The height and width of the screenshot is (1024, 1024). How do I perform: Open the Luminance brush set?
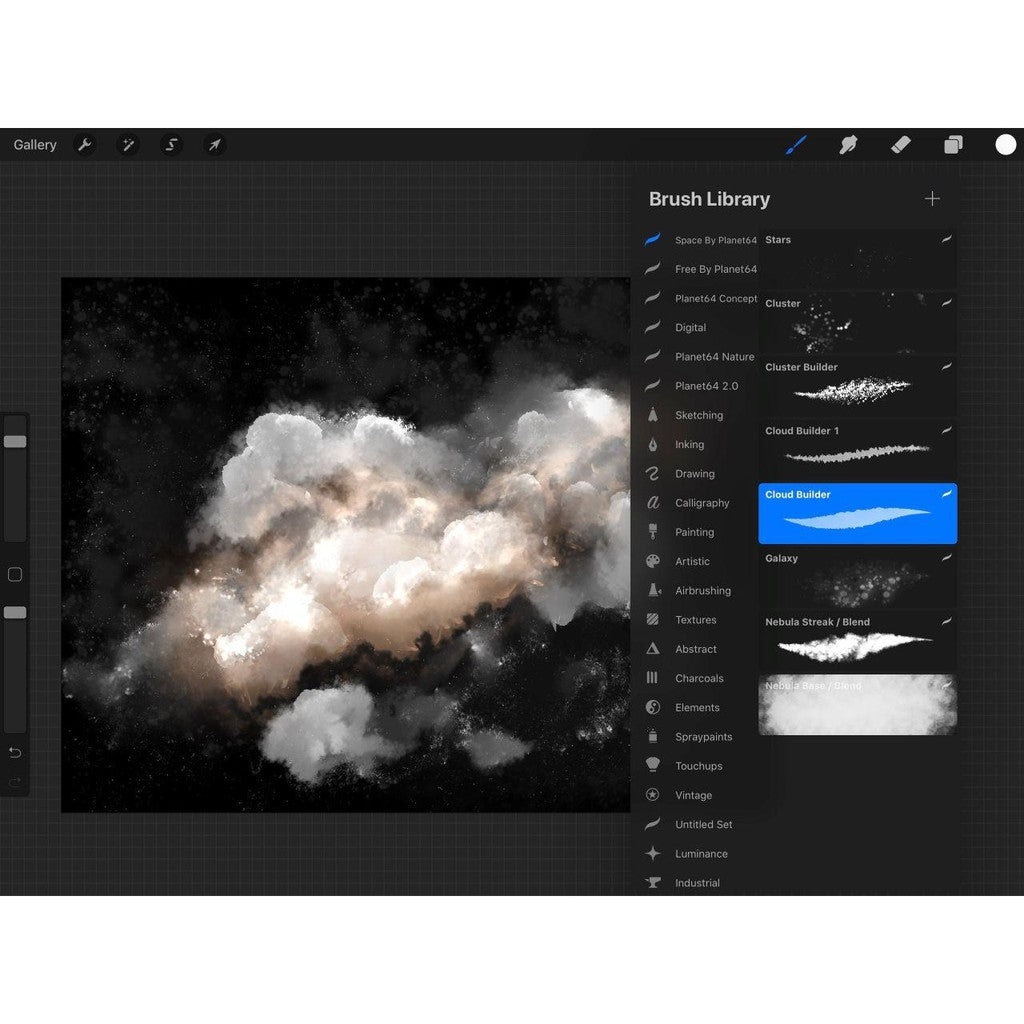point(698,853)
